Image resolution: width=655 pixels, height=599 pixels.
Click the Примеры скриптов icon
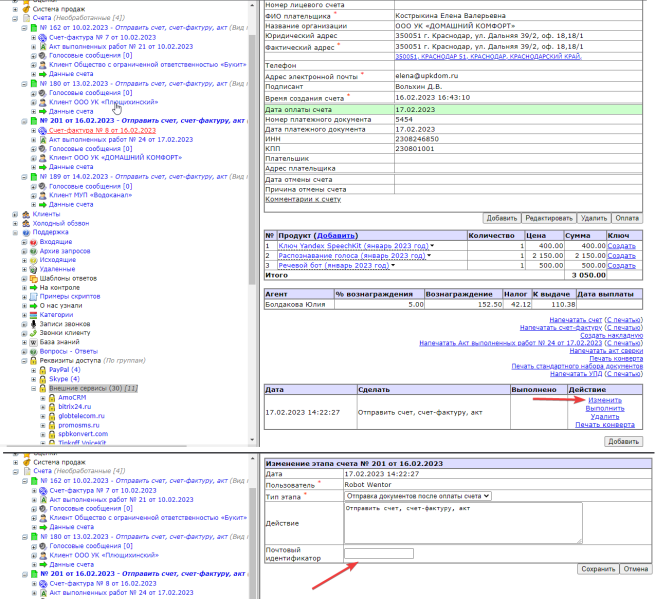point(33,297)
